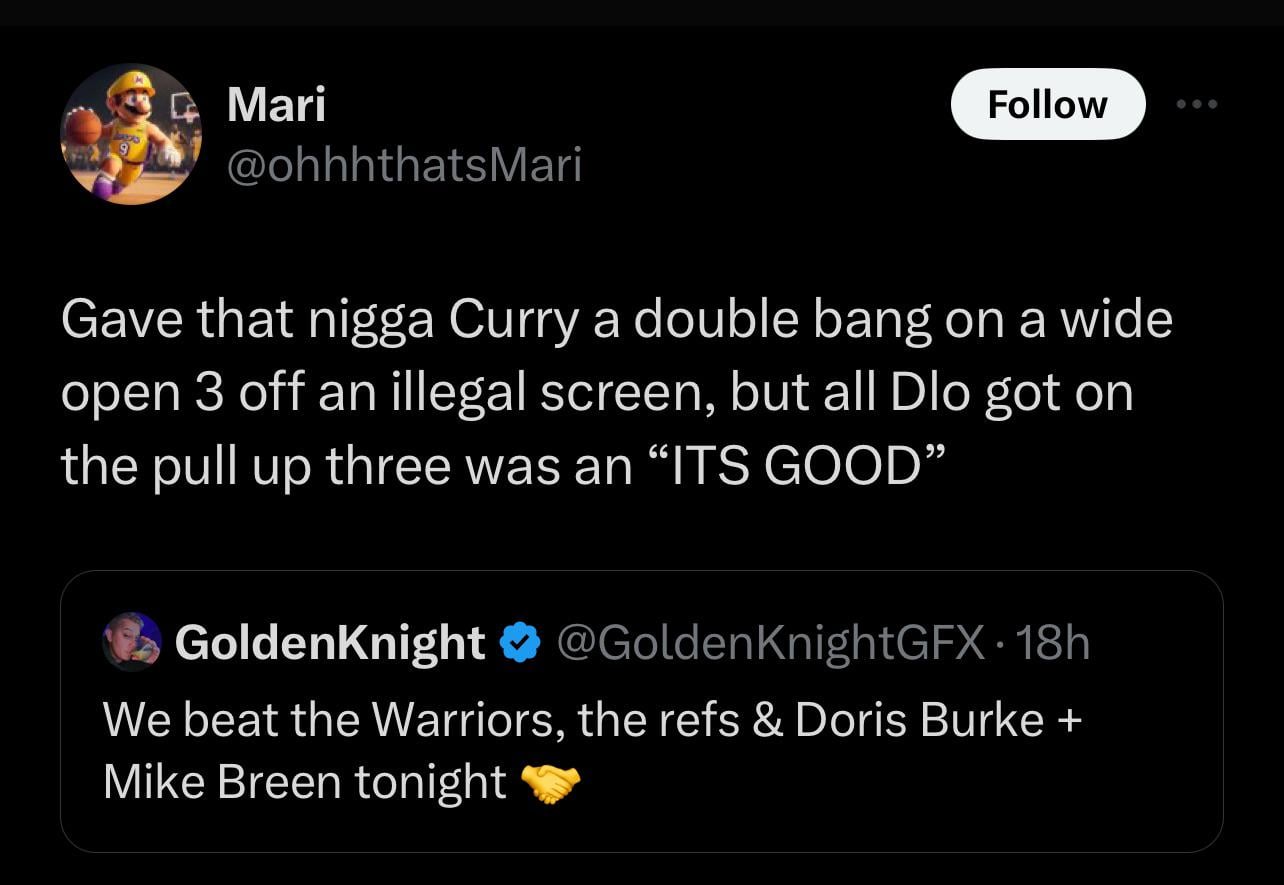Click the Mari display name
Viewport: 1284px width, 885px height.
coord(276,104)
